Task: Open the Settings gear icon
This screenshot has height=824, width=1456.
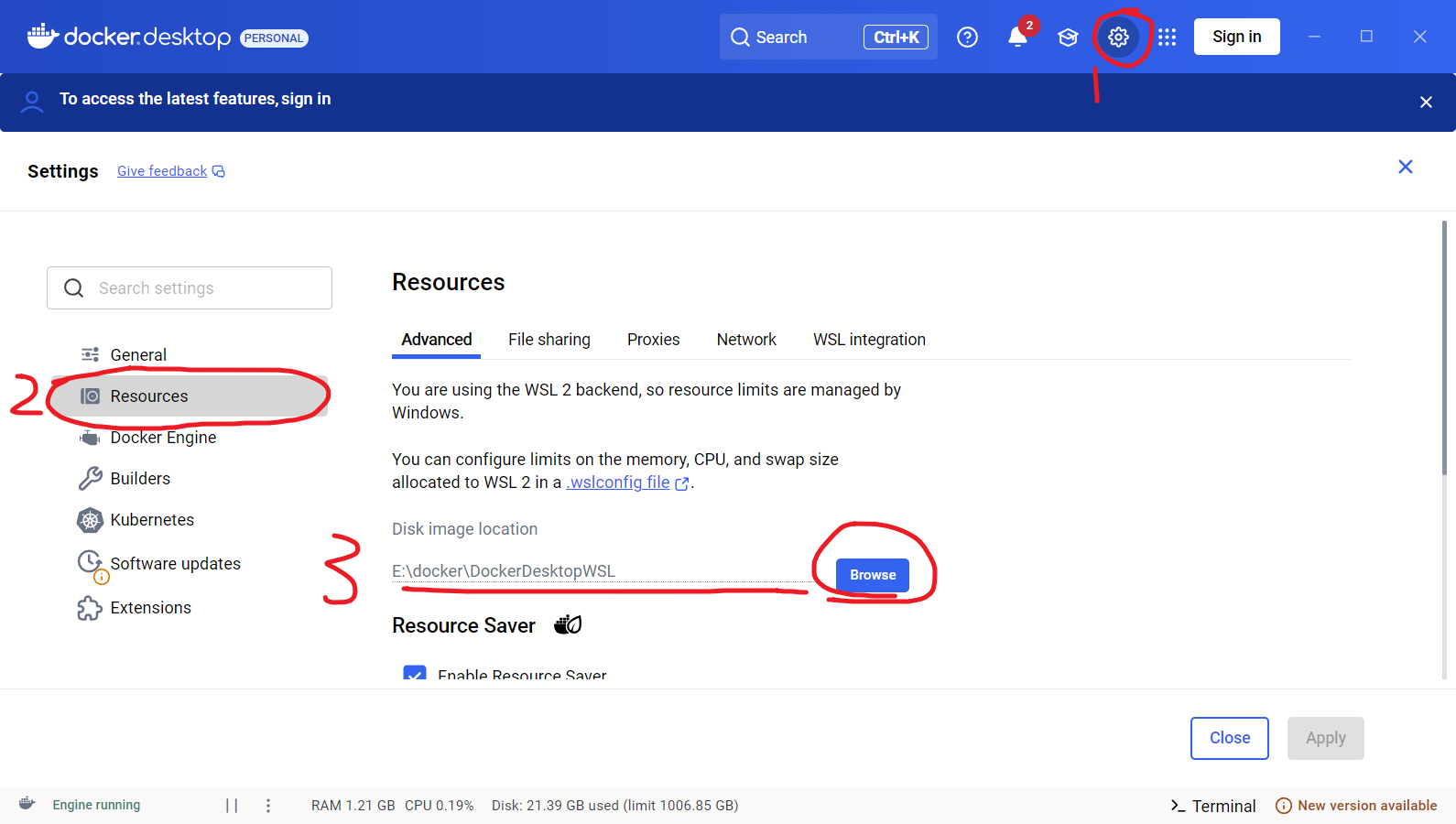Action: pyautogui.click(x=1118, y=37)
